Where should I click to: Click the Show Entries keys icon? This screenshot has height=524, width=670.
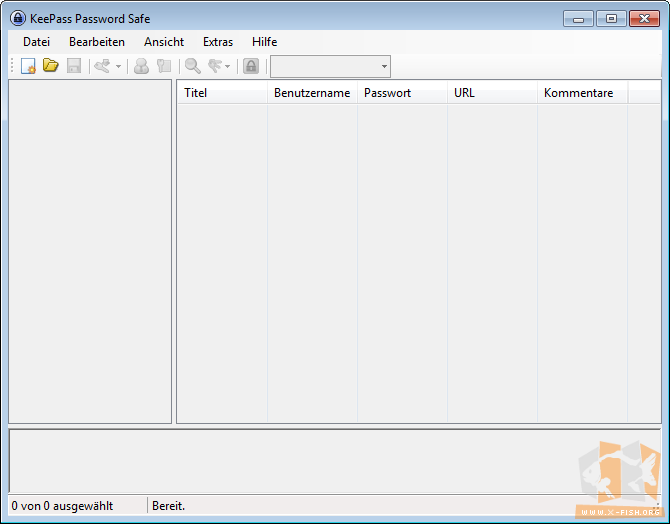215,66
